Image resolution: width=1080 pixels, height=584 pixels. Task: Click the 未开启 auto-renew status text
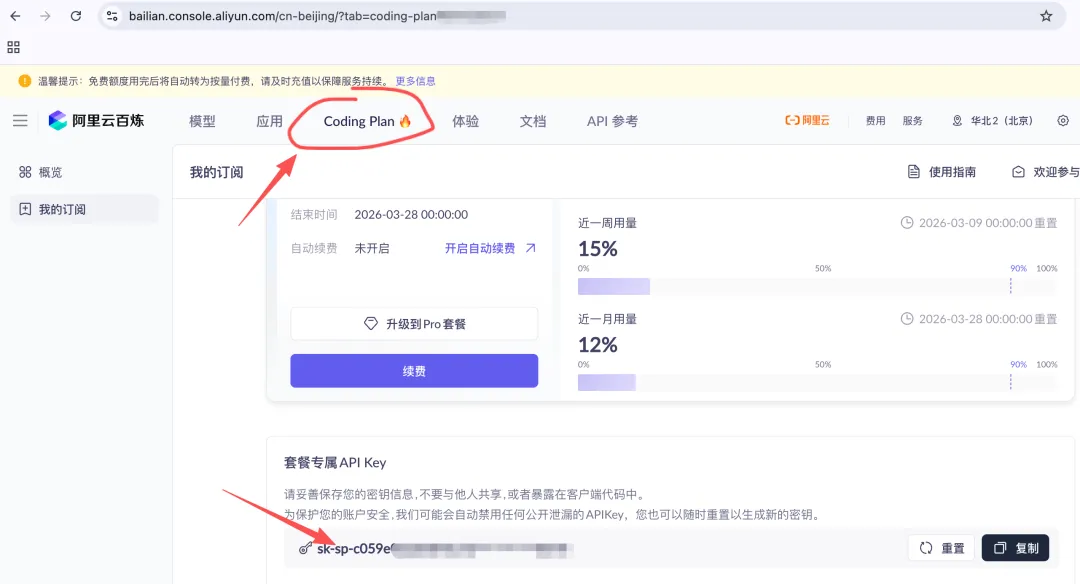[372, 248]
